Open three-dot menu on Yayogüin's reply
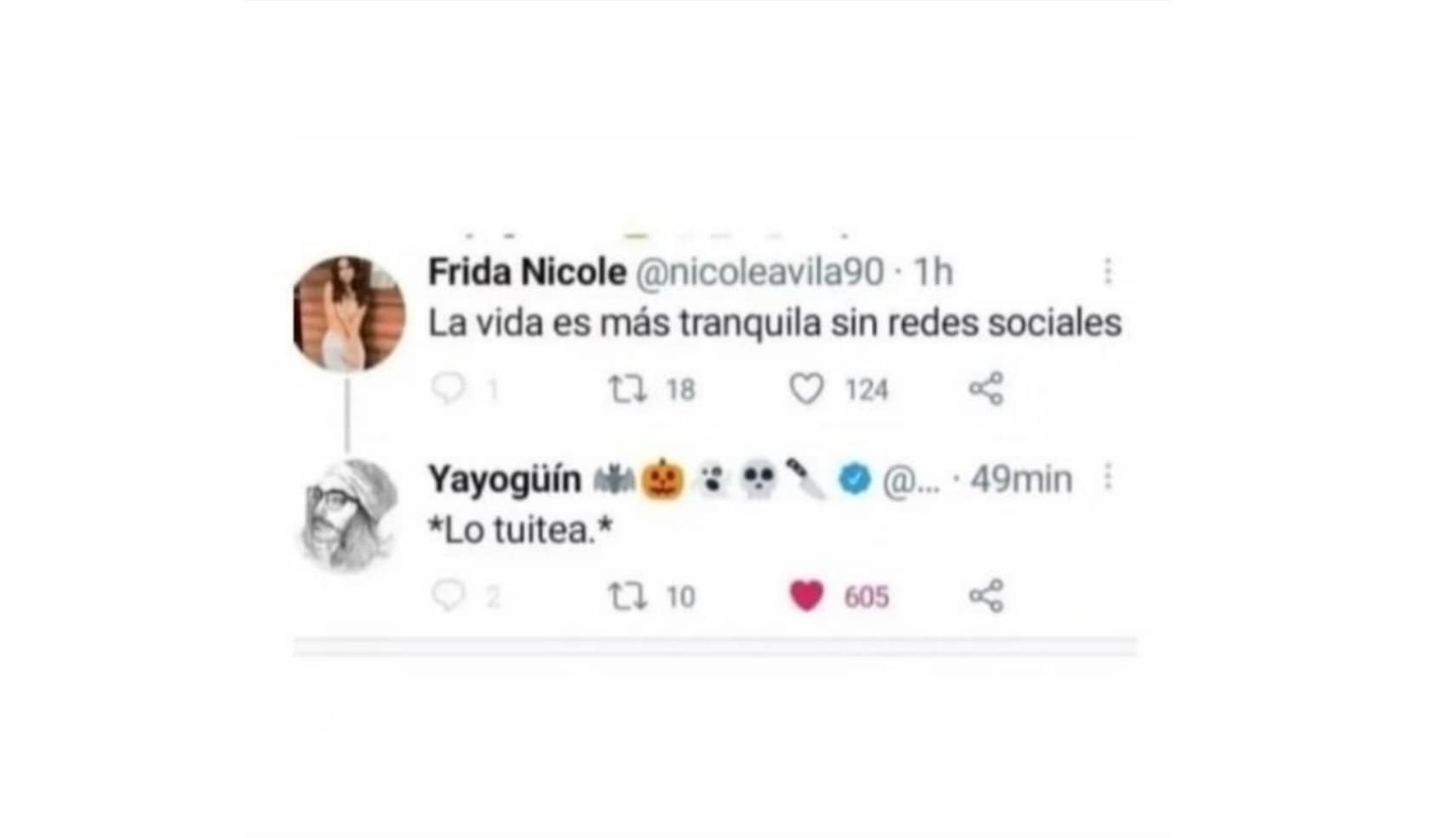The height and width of the screenshot is (838, 1456). click(x=1107, y=477)
